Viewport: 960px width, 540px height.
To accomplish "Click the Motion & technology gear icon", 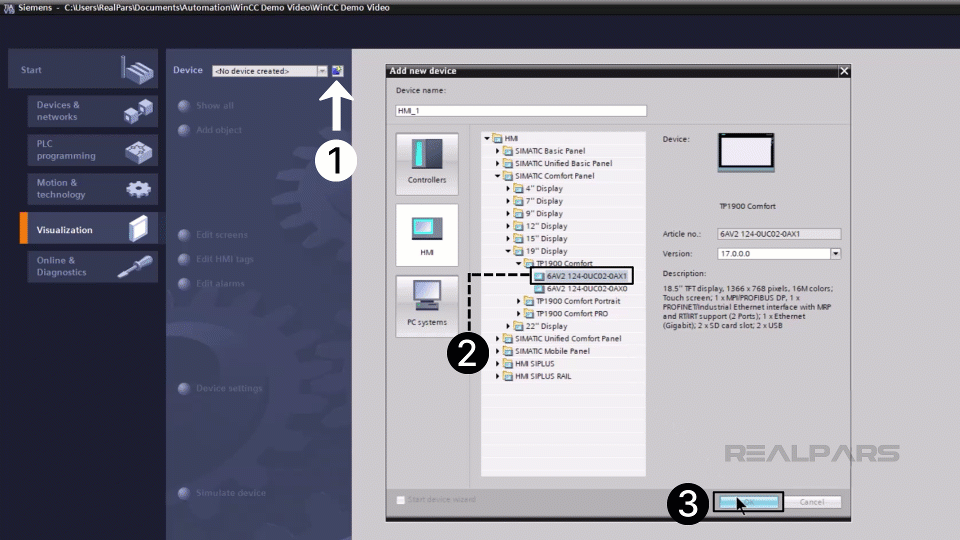I will (138, 189).
